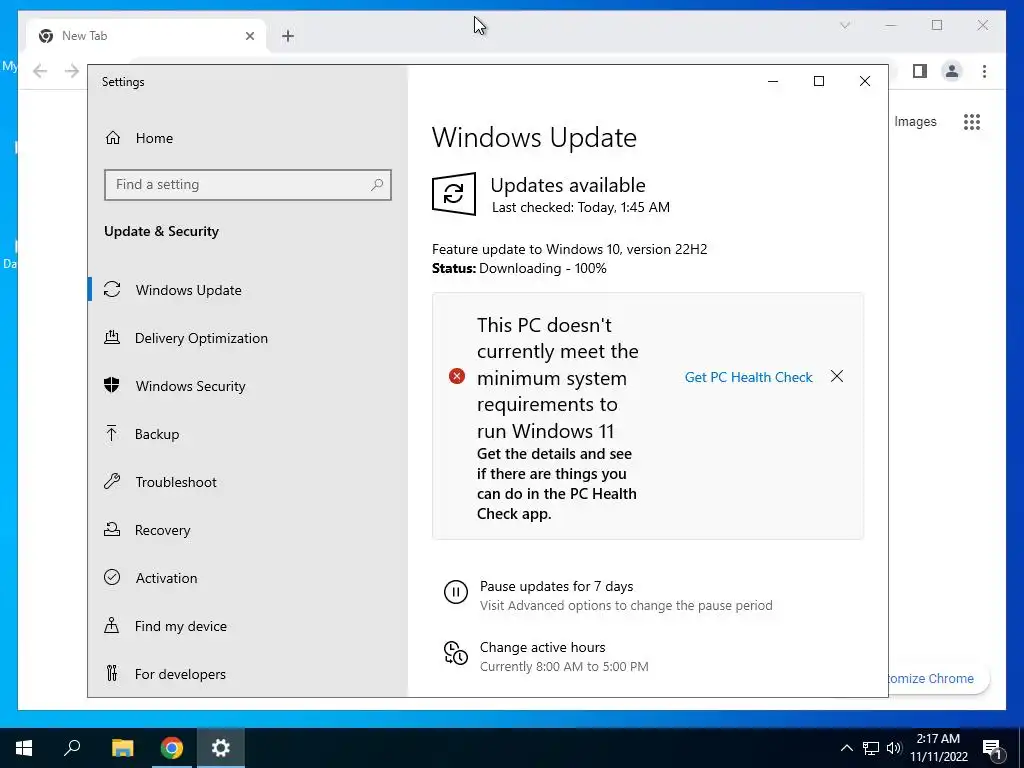The height and width of the screenshot is (768, 1024).
Task: Open Chrome three-dot menu
Action: 984,71
